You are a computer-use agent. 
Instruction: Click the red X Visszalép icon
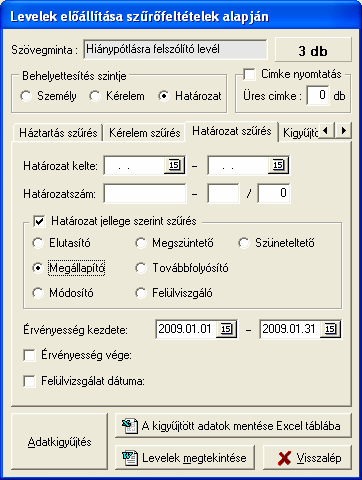(284, 458)
